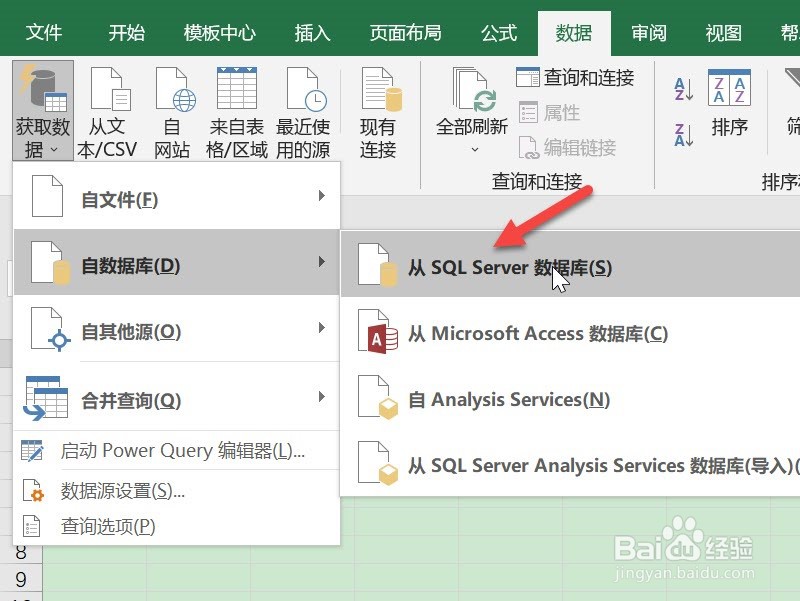Select 从 SQL Server Analysis Services 数据库(导入)
The image size is (800, 601).
click(x=570, y=465)
